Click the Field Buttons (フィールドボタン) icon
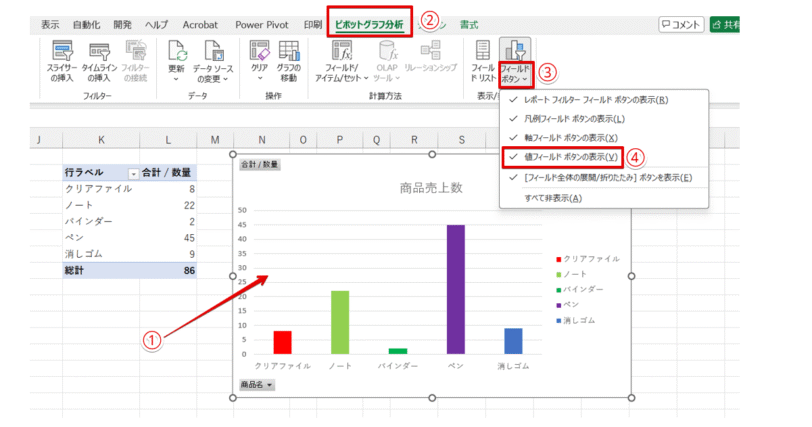The height and width of the screenshot is (427, 812). click(515, 51)
